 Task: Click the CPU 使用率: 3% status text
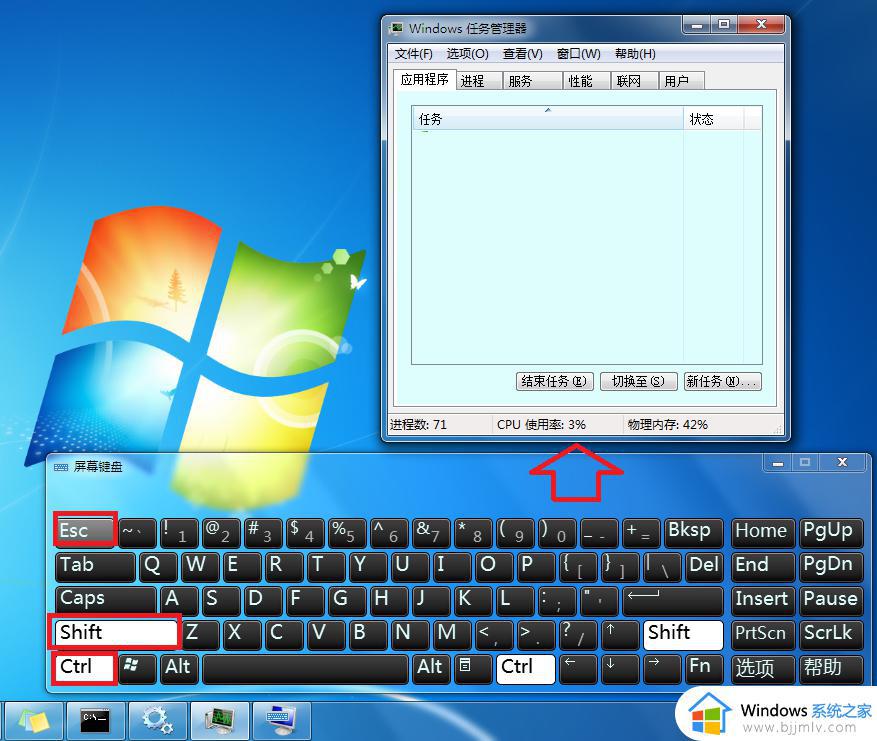click(x=541, y=424)
